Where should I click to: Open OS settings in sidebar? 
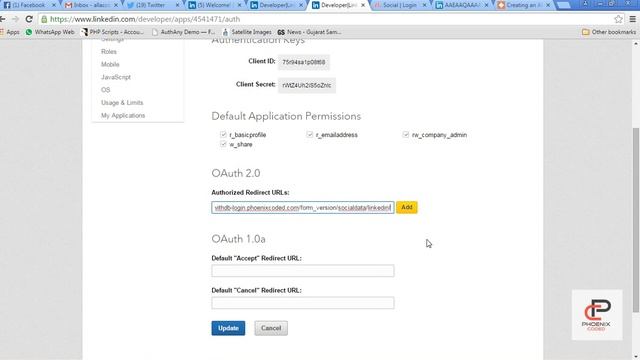(x=106, y=89)
